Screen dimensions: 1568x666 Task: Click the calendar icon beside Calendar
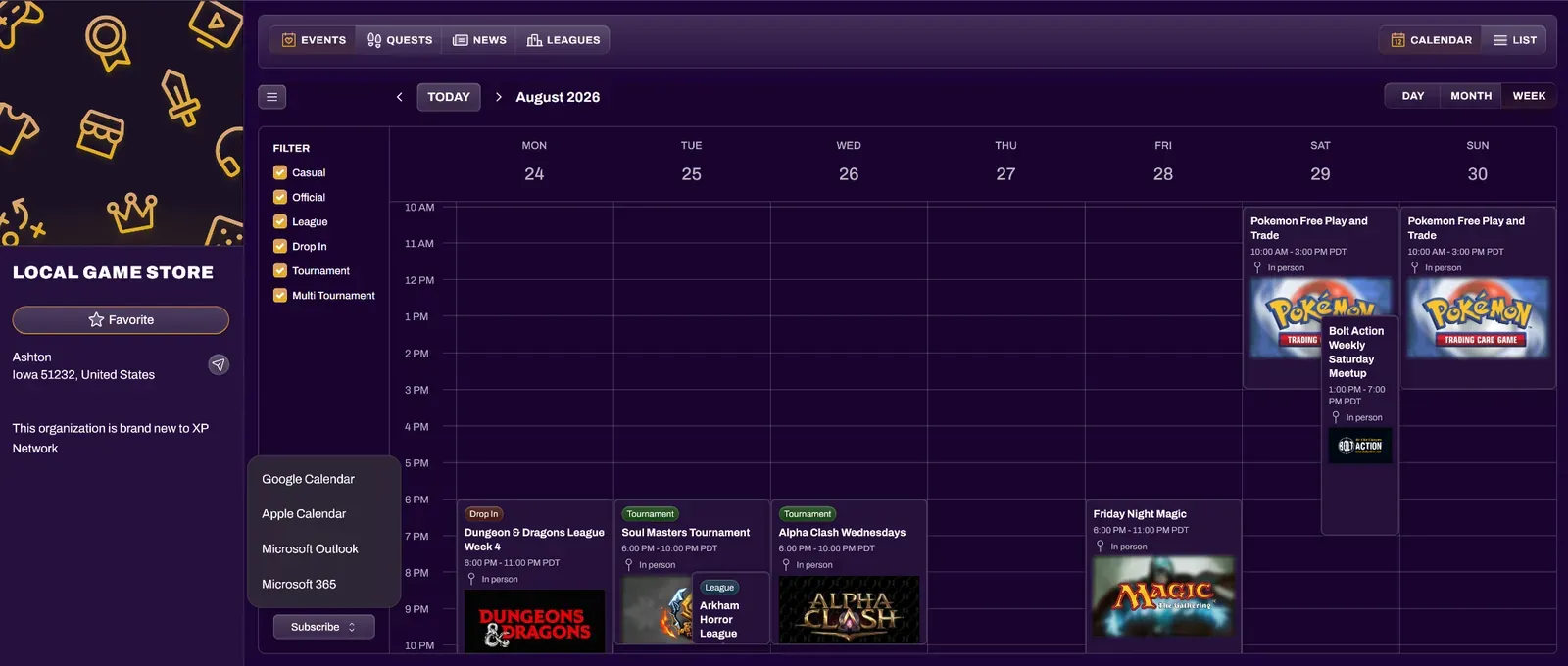pos(1398,40)
